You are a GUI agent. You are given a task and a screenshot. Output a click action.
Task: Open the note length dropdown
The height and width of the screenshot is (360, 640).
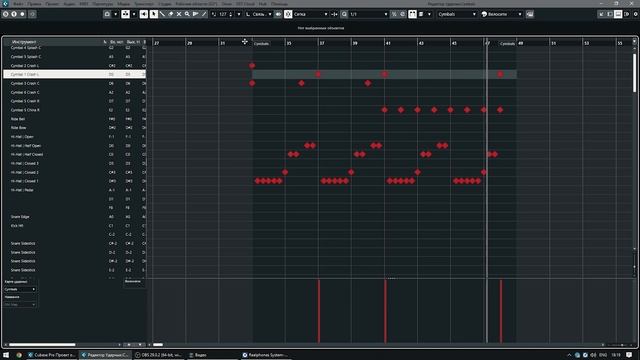[x=270, y=14]
